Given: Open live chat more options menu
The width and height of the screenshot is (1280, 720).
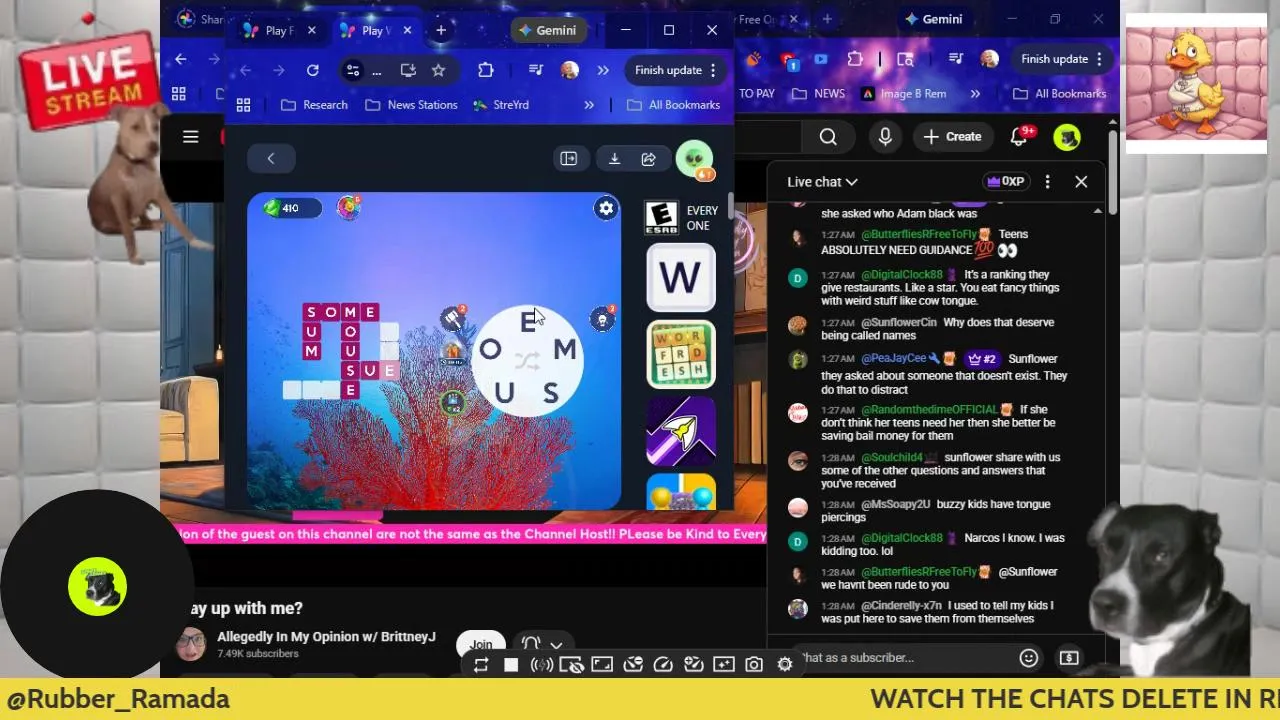Looking at the screenshot, I should tap(1047, 182).
